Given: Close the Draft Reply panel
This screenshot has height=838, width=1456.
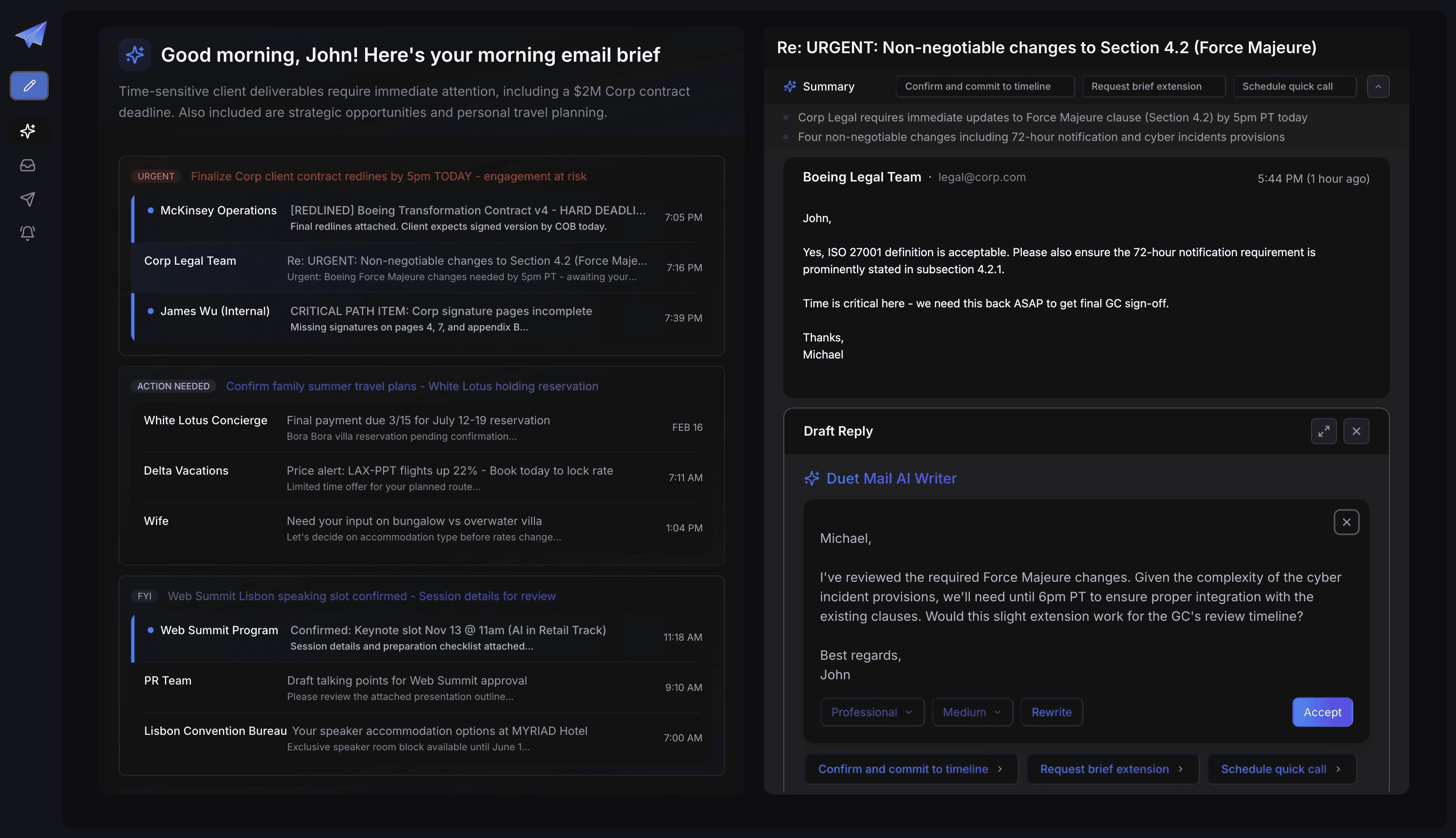Looking at the screenshot, I should click(x=1356, y=430).
